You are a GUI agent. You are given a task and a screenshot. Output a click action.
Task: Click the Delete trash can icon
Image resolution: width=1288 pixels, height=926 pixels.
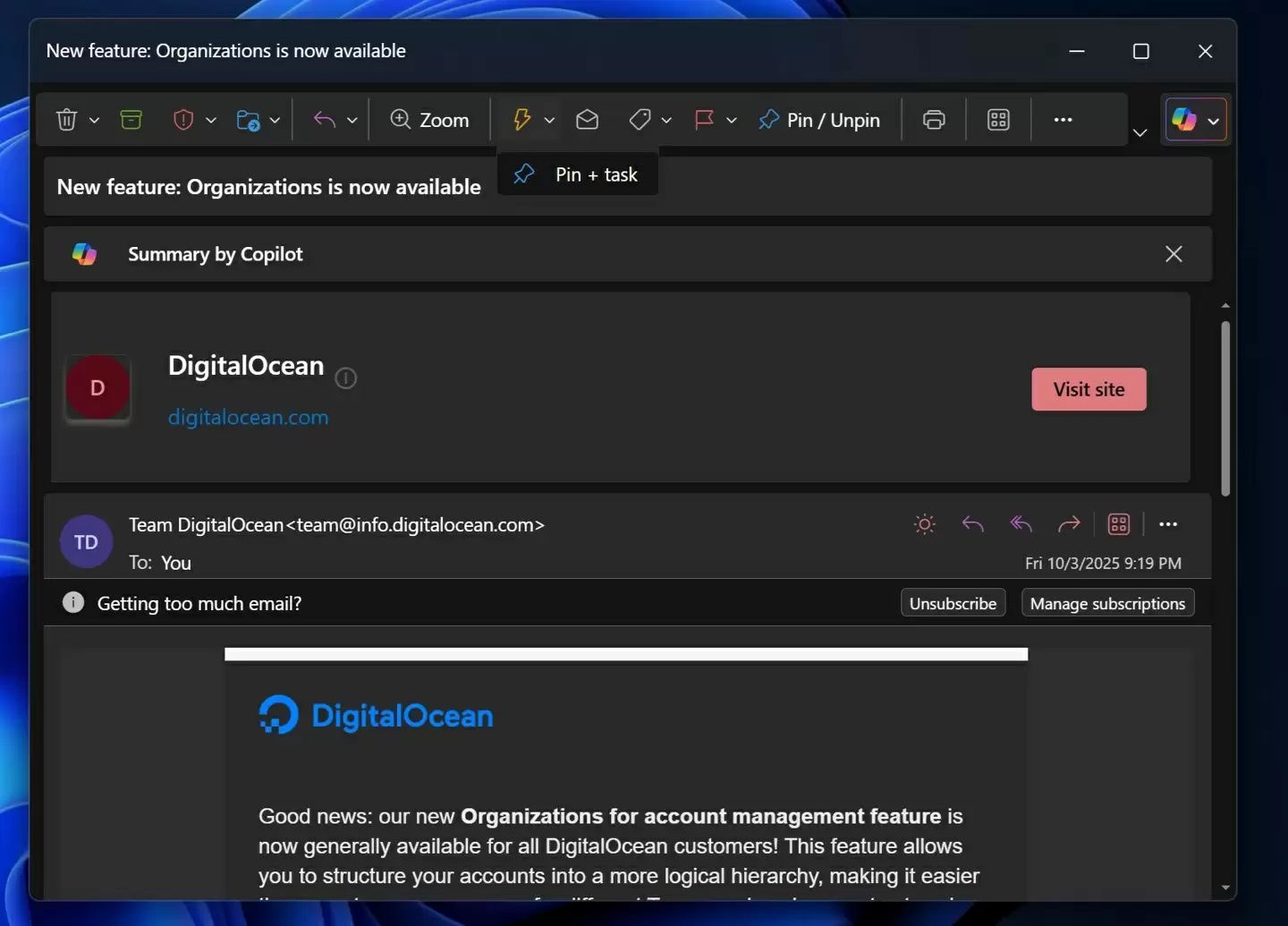[67, 120]
